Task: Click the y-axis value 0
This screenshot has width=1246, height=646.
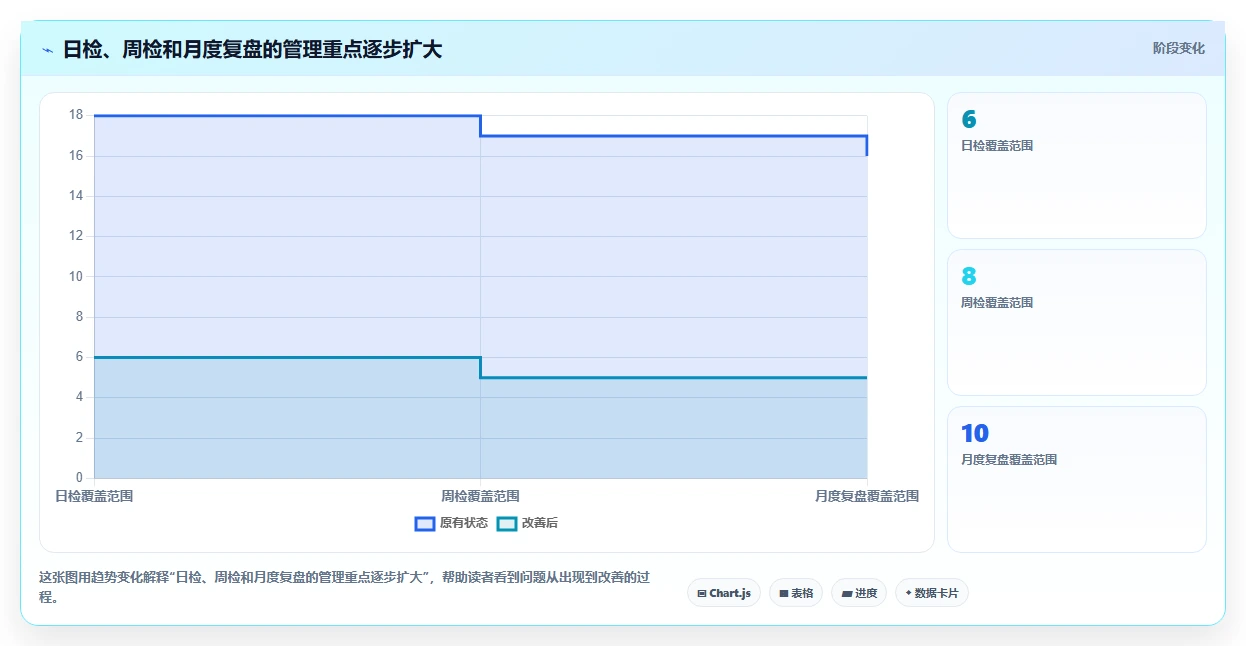Action: 80,478
